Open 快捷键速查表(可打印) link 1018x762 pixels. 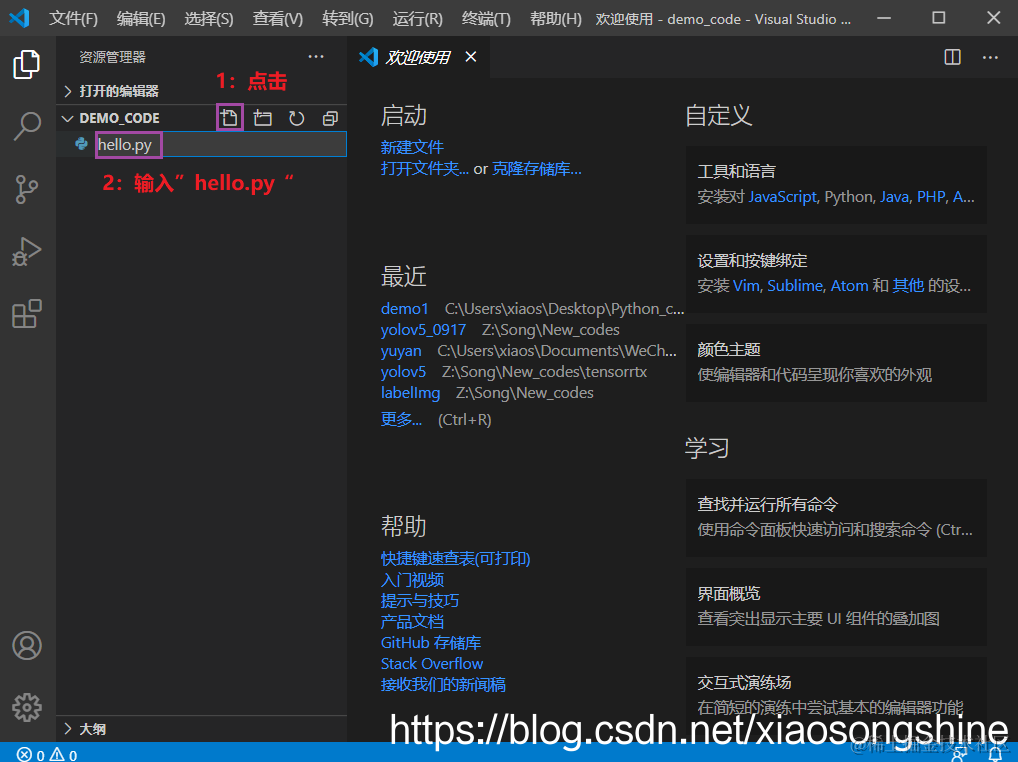click(456, 559)
